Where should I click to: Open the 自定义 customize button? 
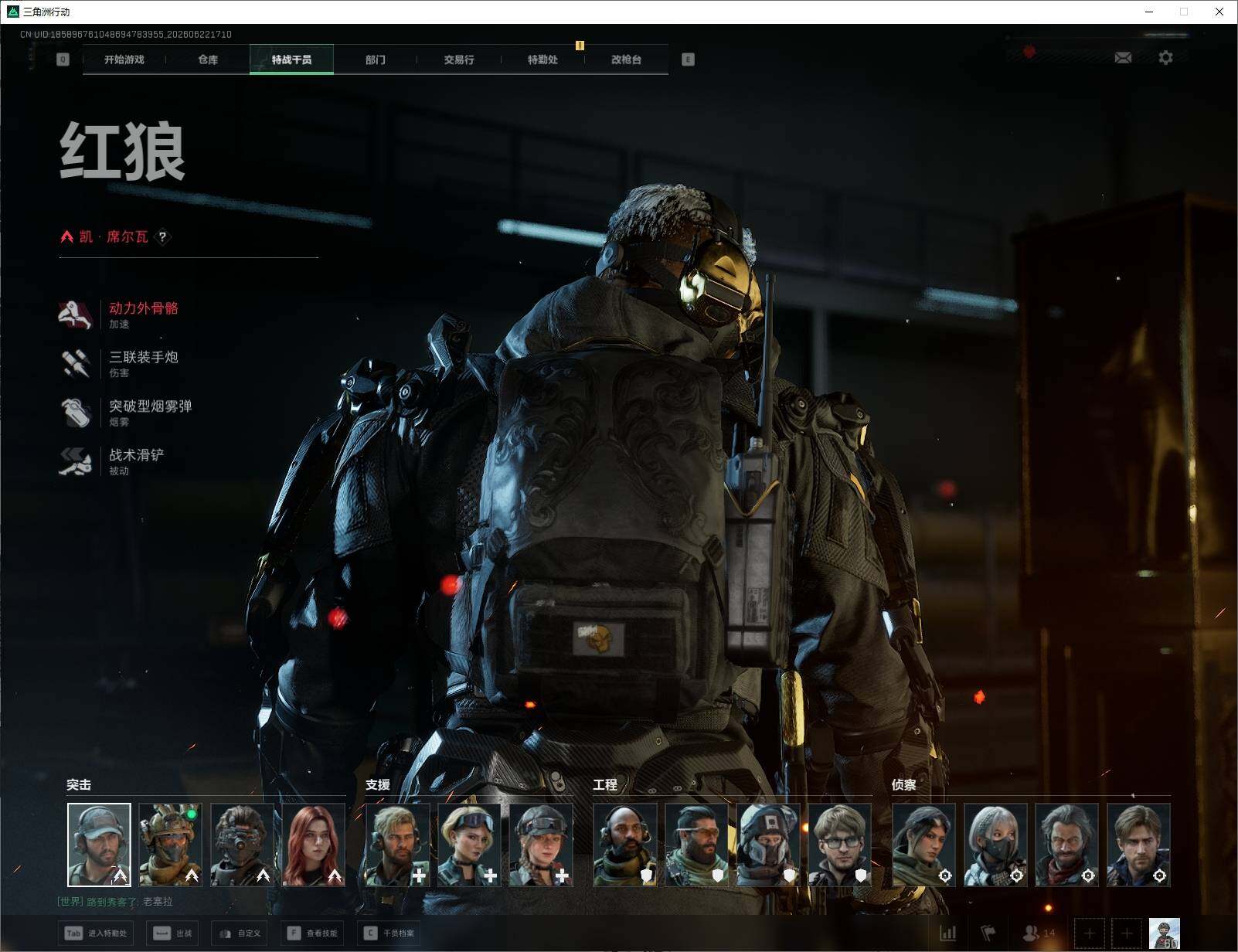(240, 933)
